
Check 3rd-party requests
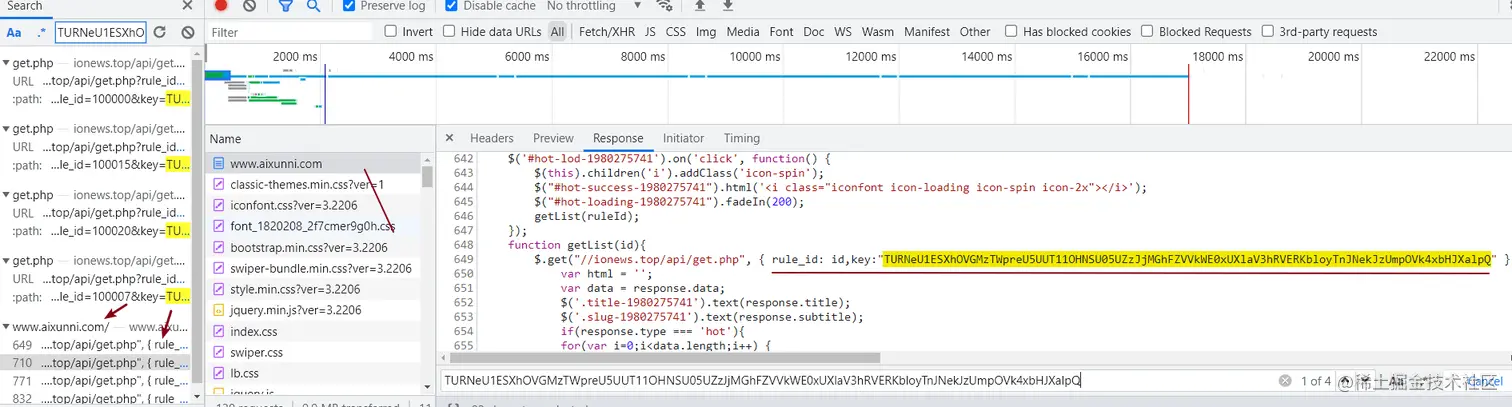tap(1269, 32)
